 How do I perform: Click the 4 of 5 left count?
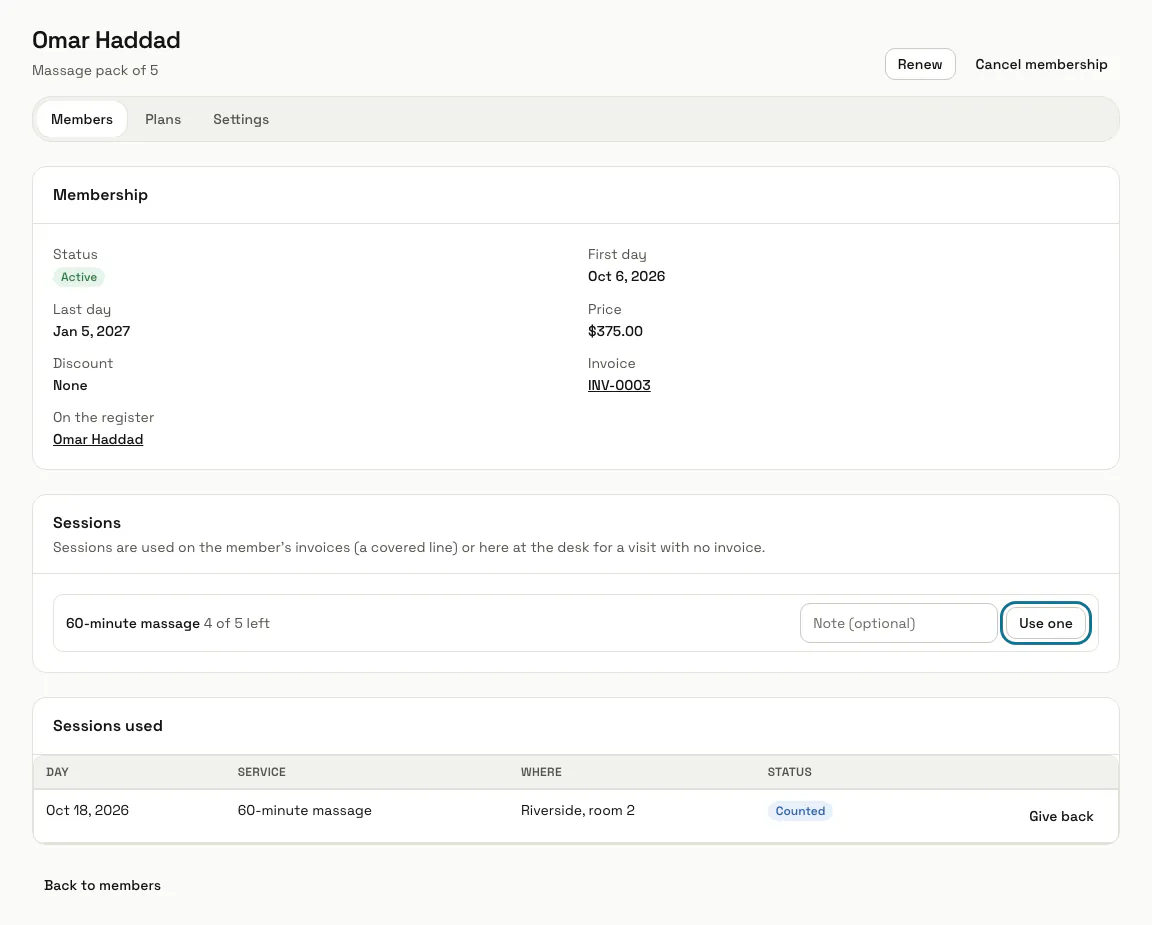tap(237, 623)
